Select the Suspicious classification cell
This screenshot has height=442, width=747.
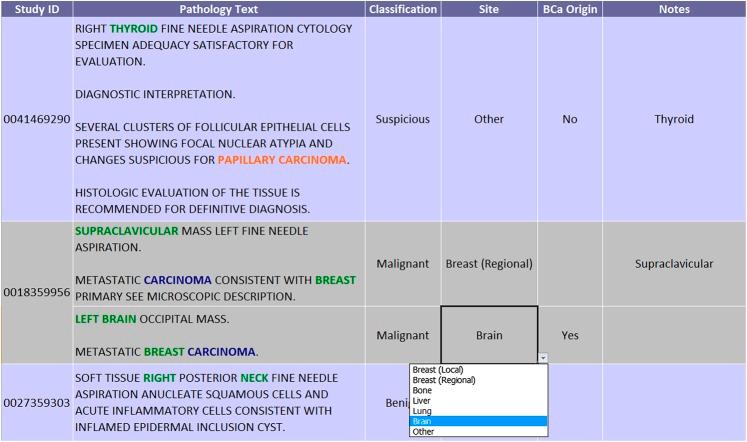[403, 119]
